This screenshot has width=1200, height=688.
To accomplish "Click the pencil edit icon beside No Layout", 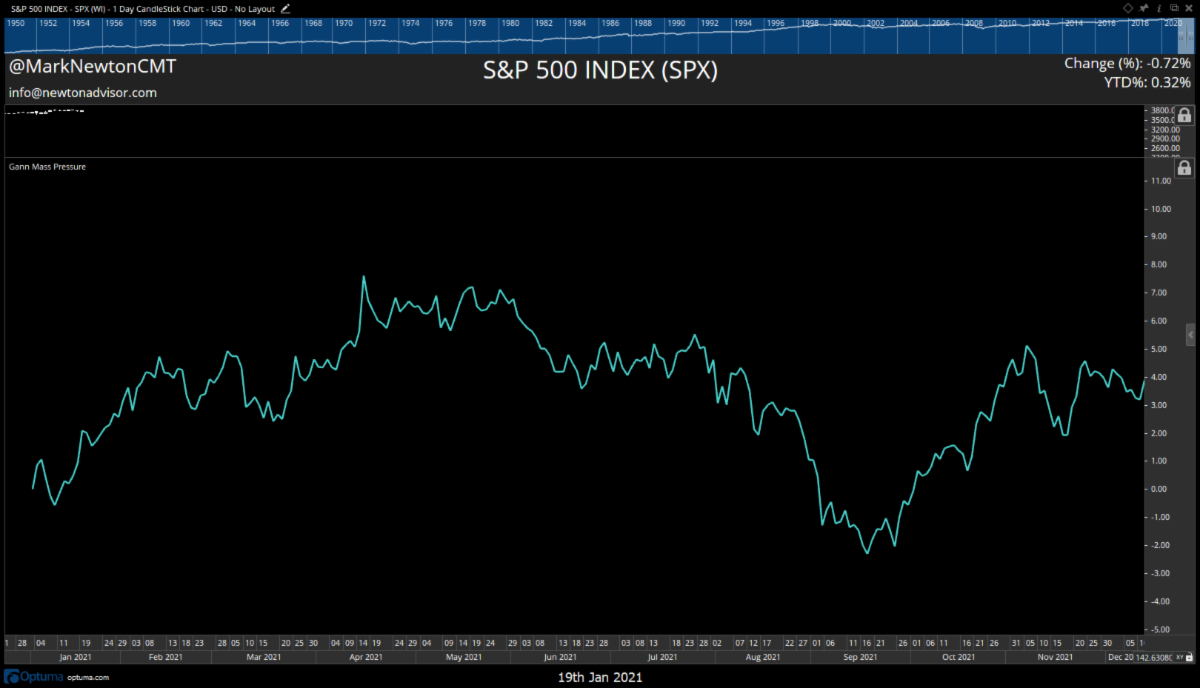I will point(286,8).
